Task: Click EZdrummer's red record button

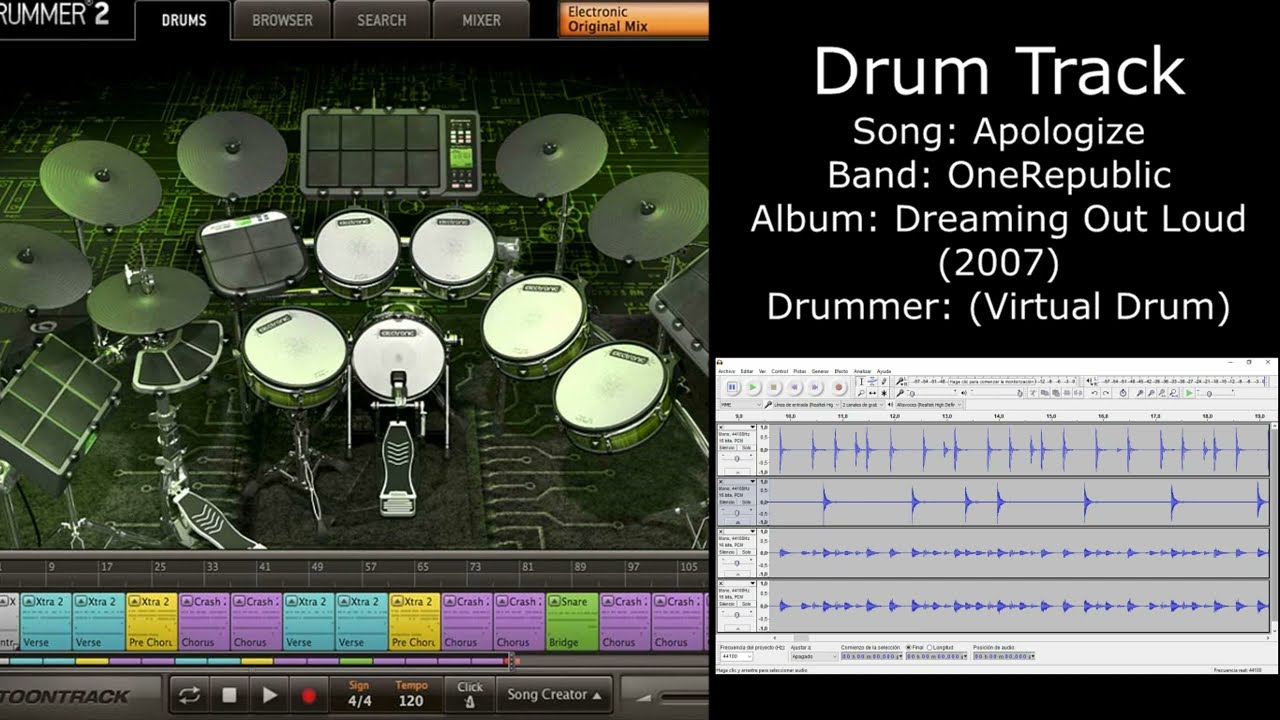Action: point(309,694)
